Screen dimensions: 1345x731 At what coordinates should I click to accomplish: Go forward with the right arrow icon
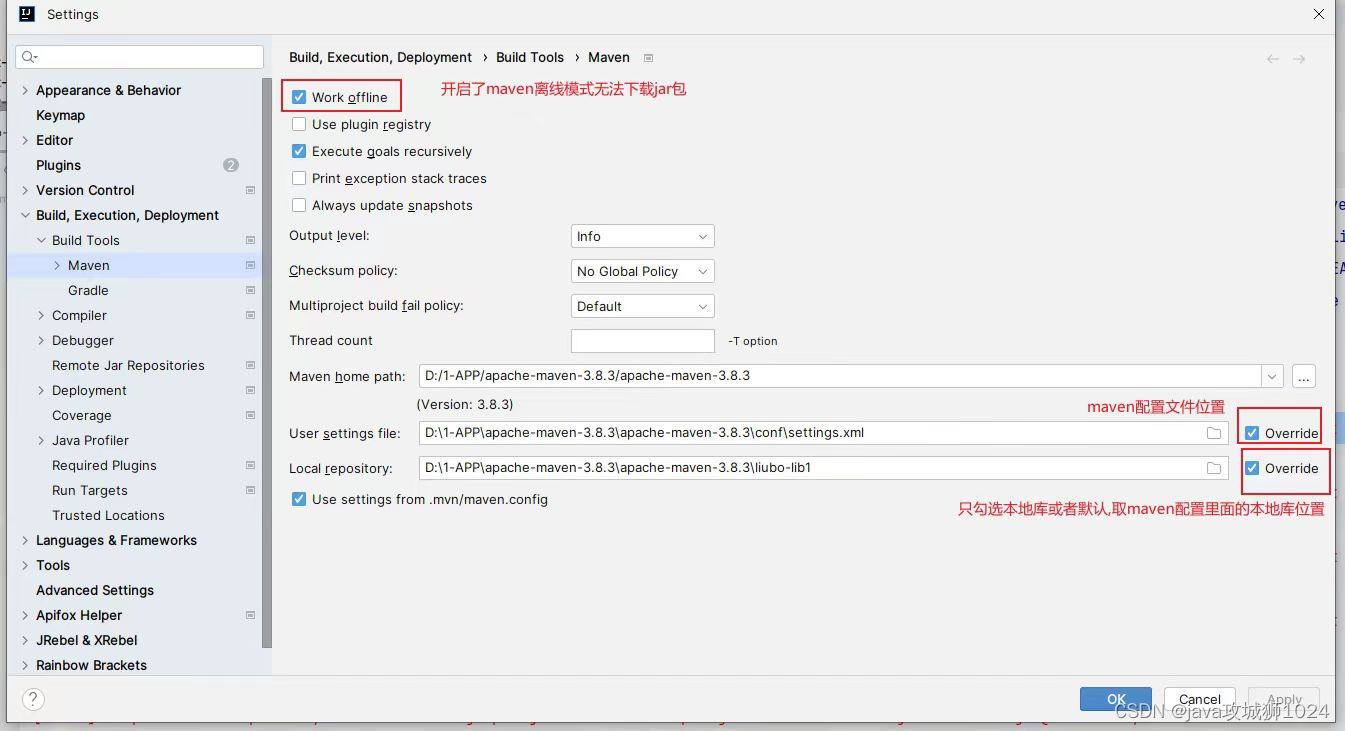pyautogui.click(x=1299, y=59)
